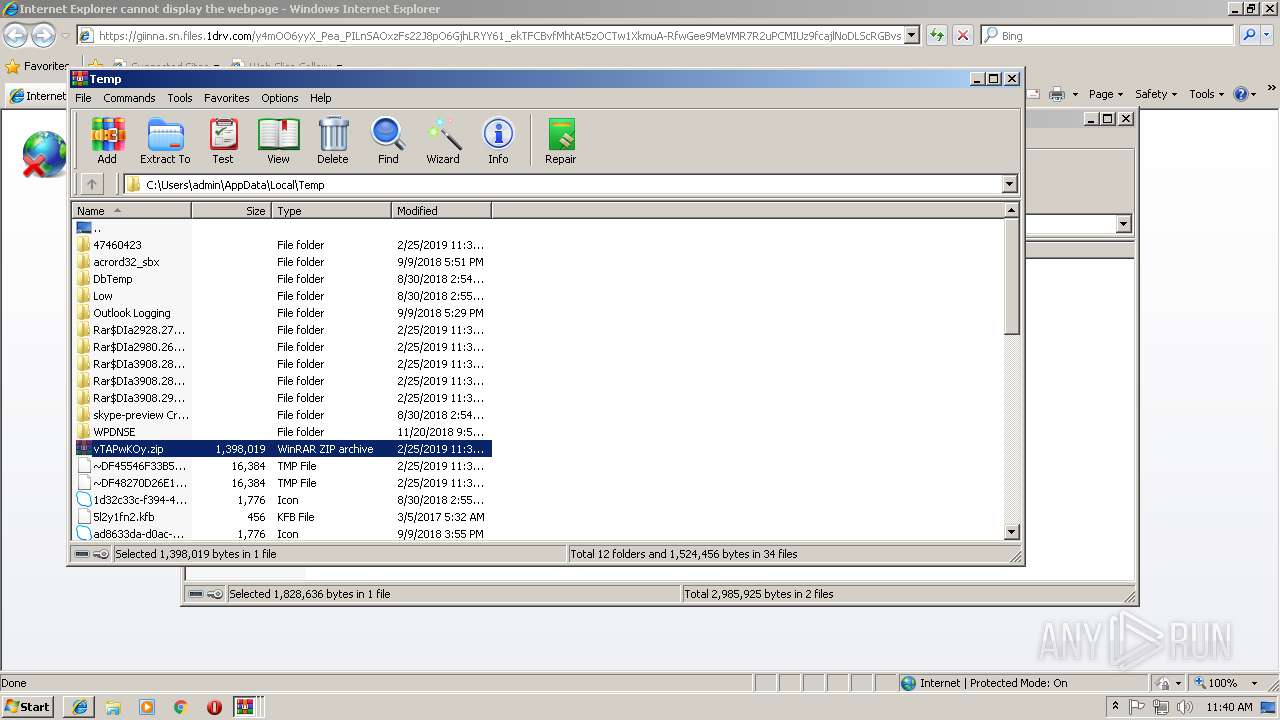
Task: Open the Wizard wand icon
Action: tap(443, 141)
